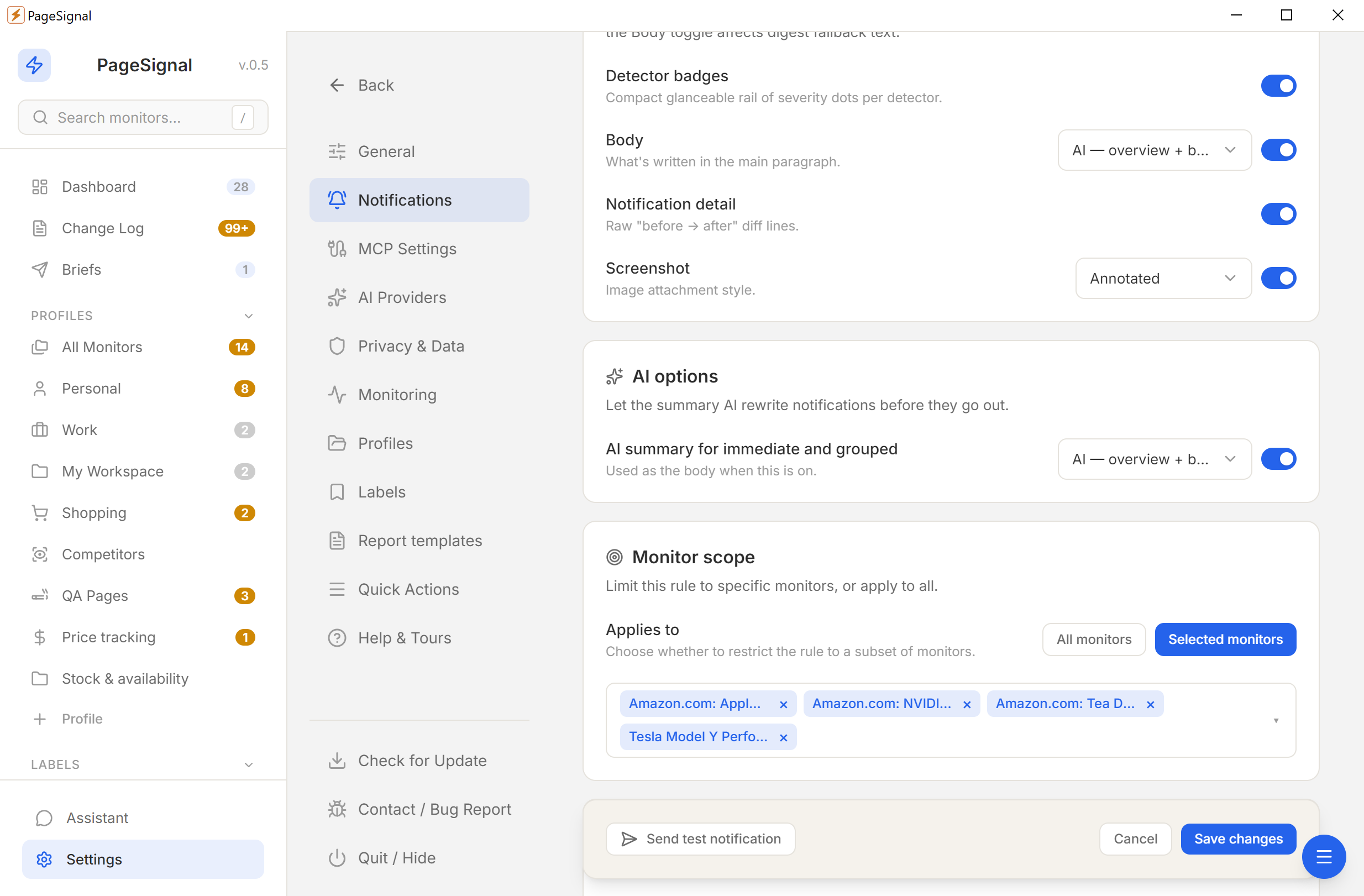Click the Competitors scan icon
The width and height of the screenshot is (1364, 896).
[40, 554]
